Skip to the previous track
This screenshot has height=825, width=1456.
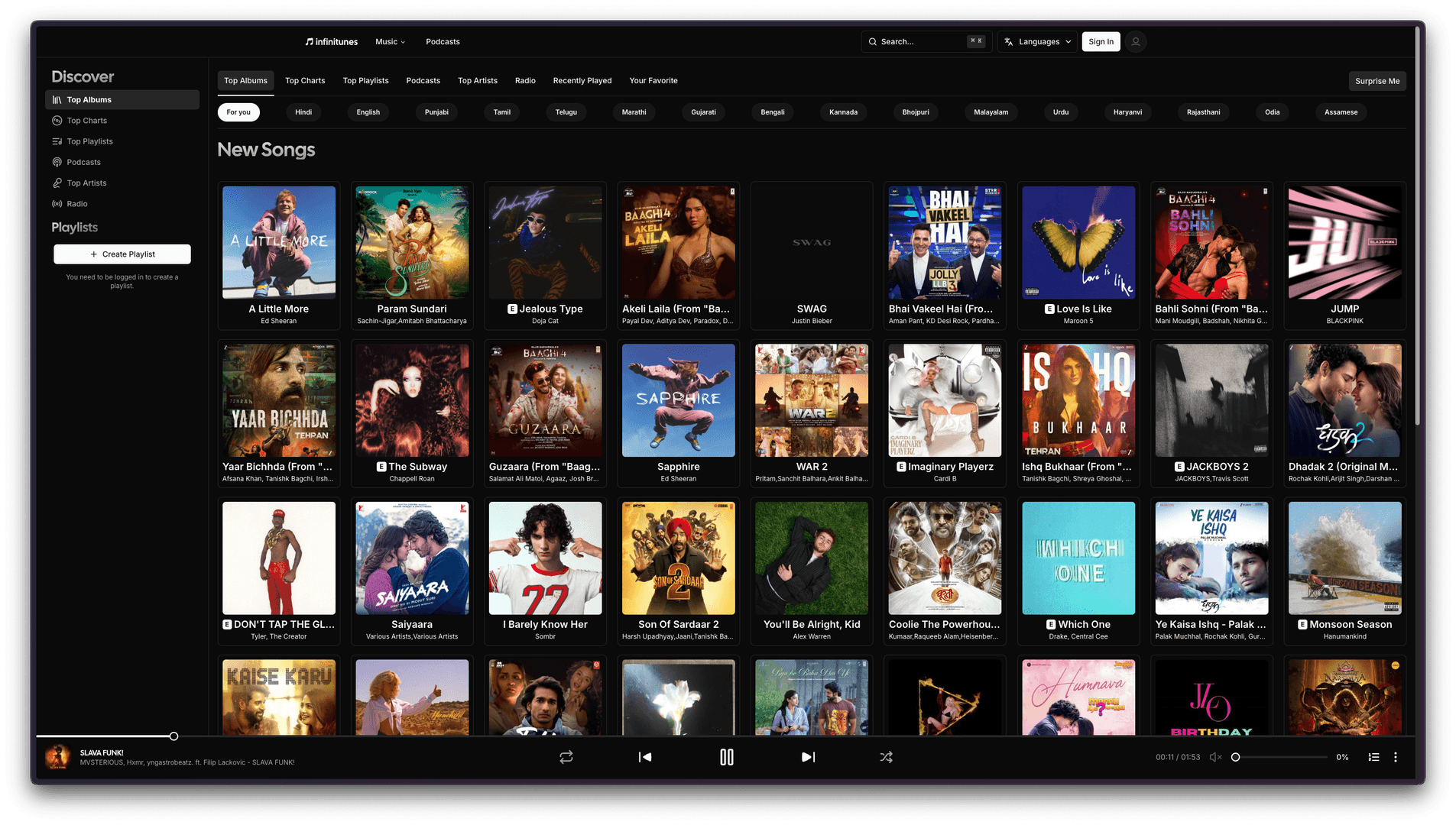pyautogui.click(x=645, y=757)
